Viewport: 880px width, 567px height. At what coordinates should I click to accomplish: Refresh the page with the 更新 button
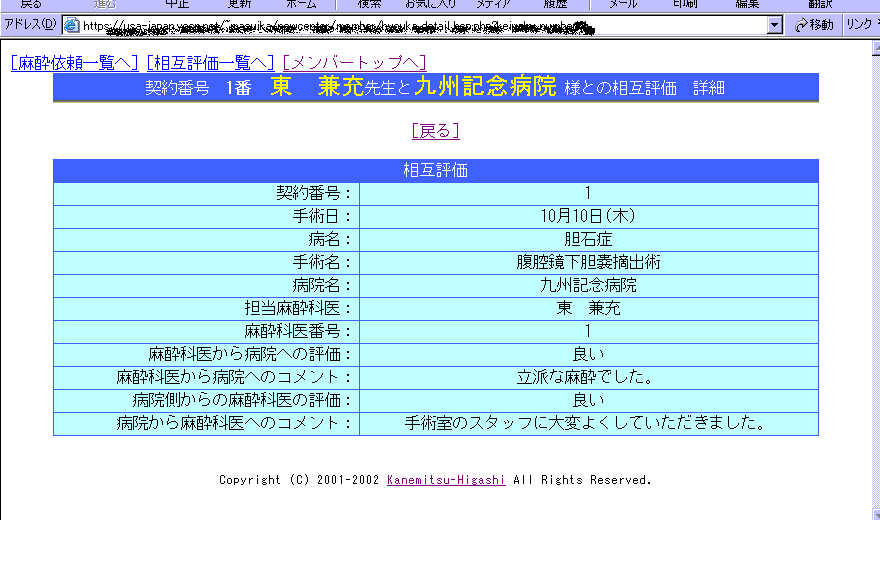pyautogui.click(x=239, y=4)
